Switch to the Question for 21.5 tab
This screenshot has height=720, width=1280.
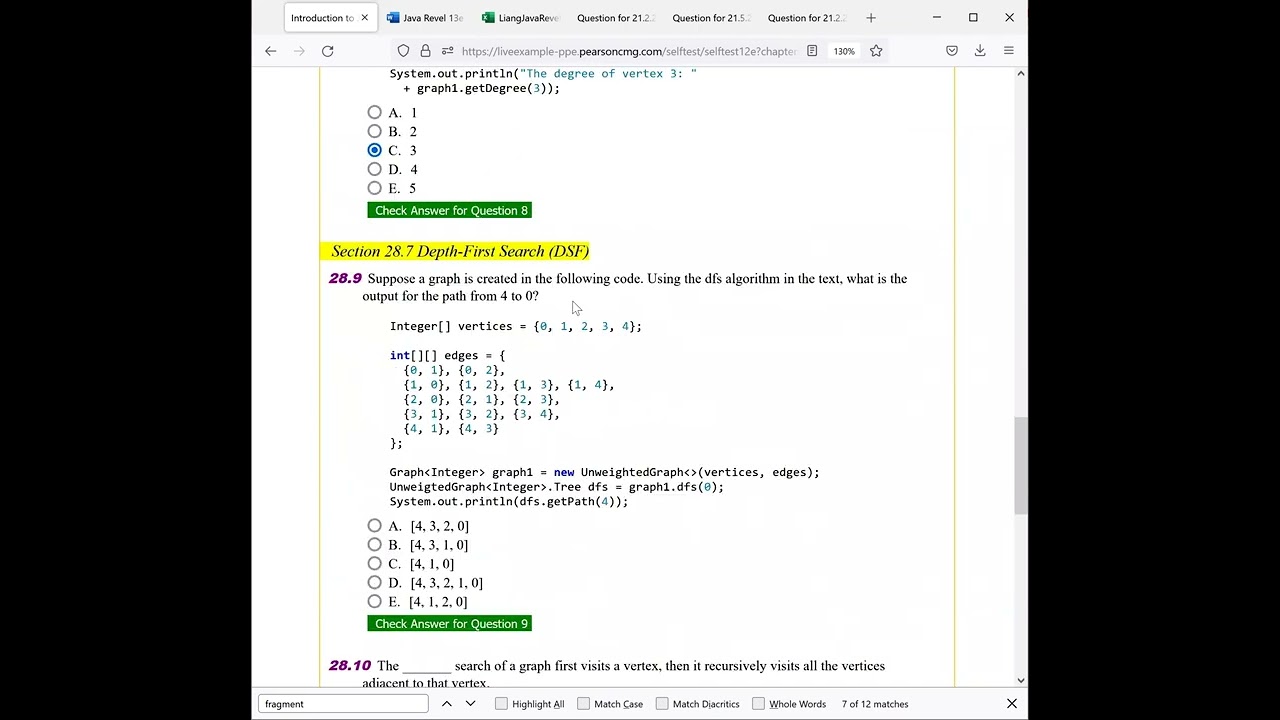[711, 18]
